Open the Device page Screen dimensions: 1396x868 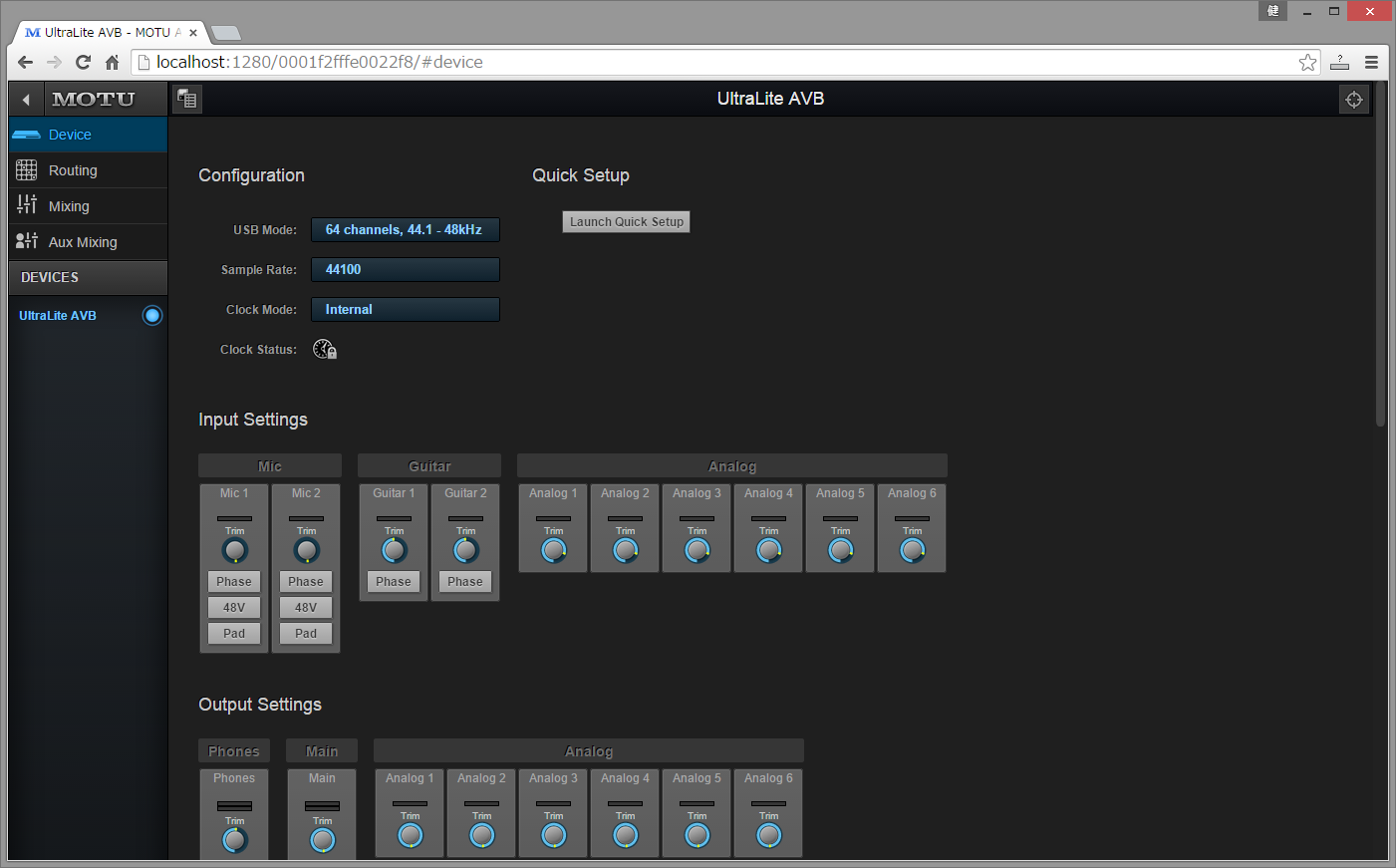pos(89,135)
